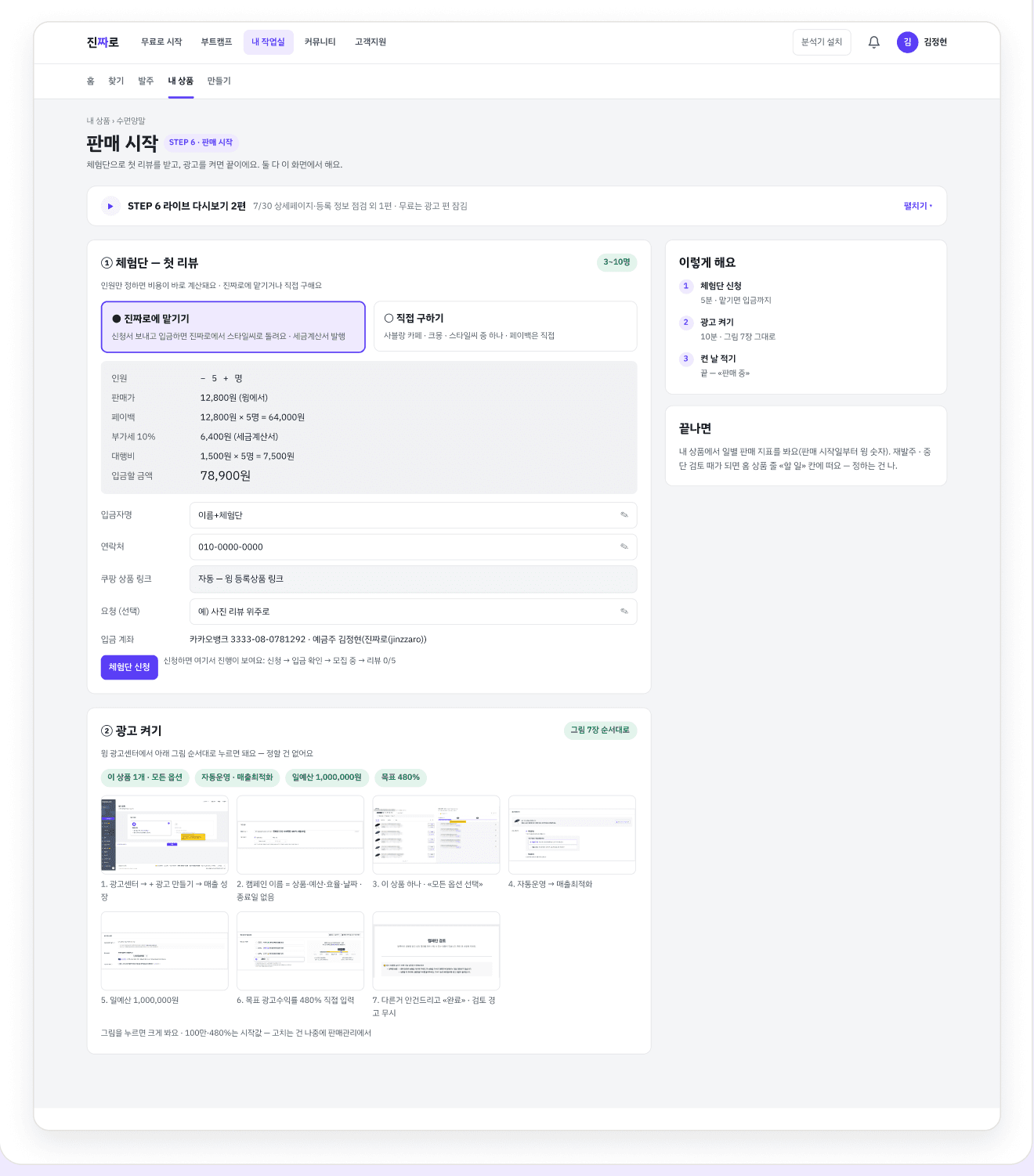Open thumbnail 6 목표 광고수익률 480%
The height and width of the screenshot is (1176, 1034).
300,951
